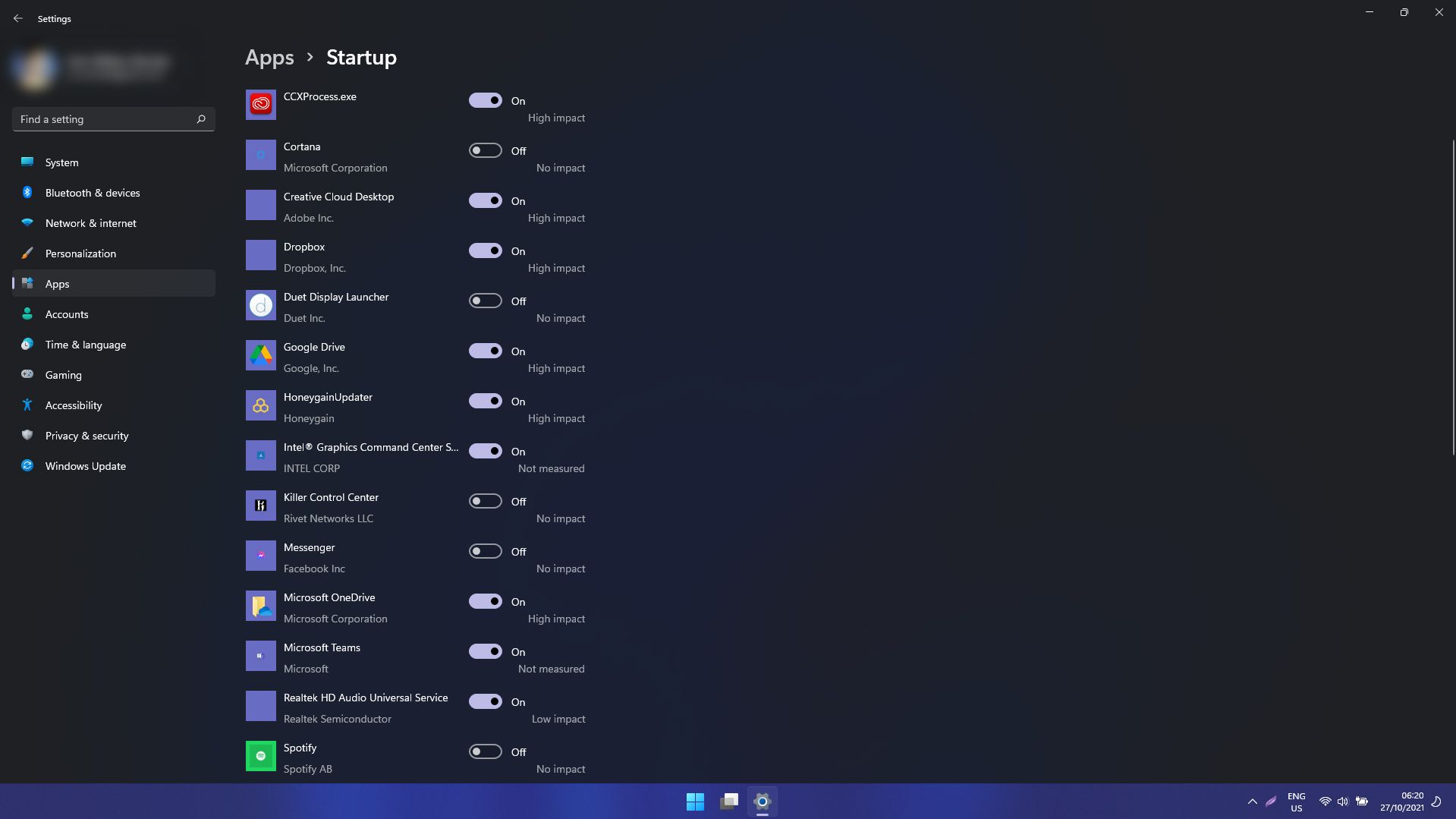Screen dimensions: 1456x819
Task: Open Task View on the taskbar
Action: click(x=729, y=802)
